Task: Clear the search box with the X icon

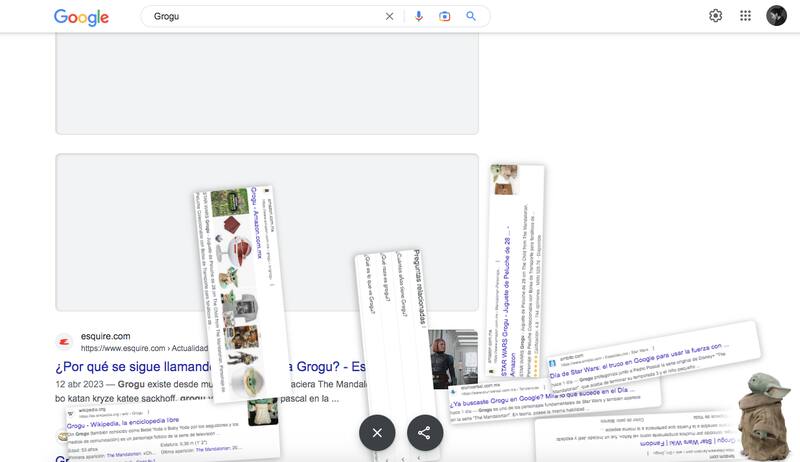Action: [x=389, y=16]
